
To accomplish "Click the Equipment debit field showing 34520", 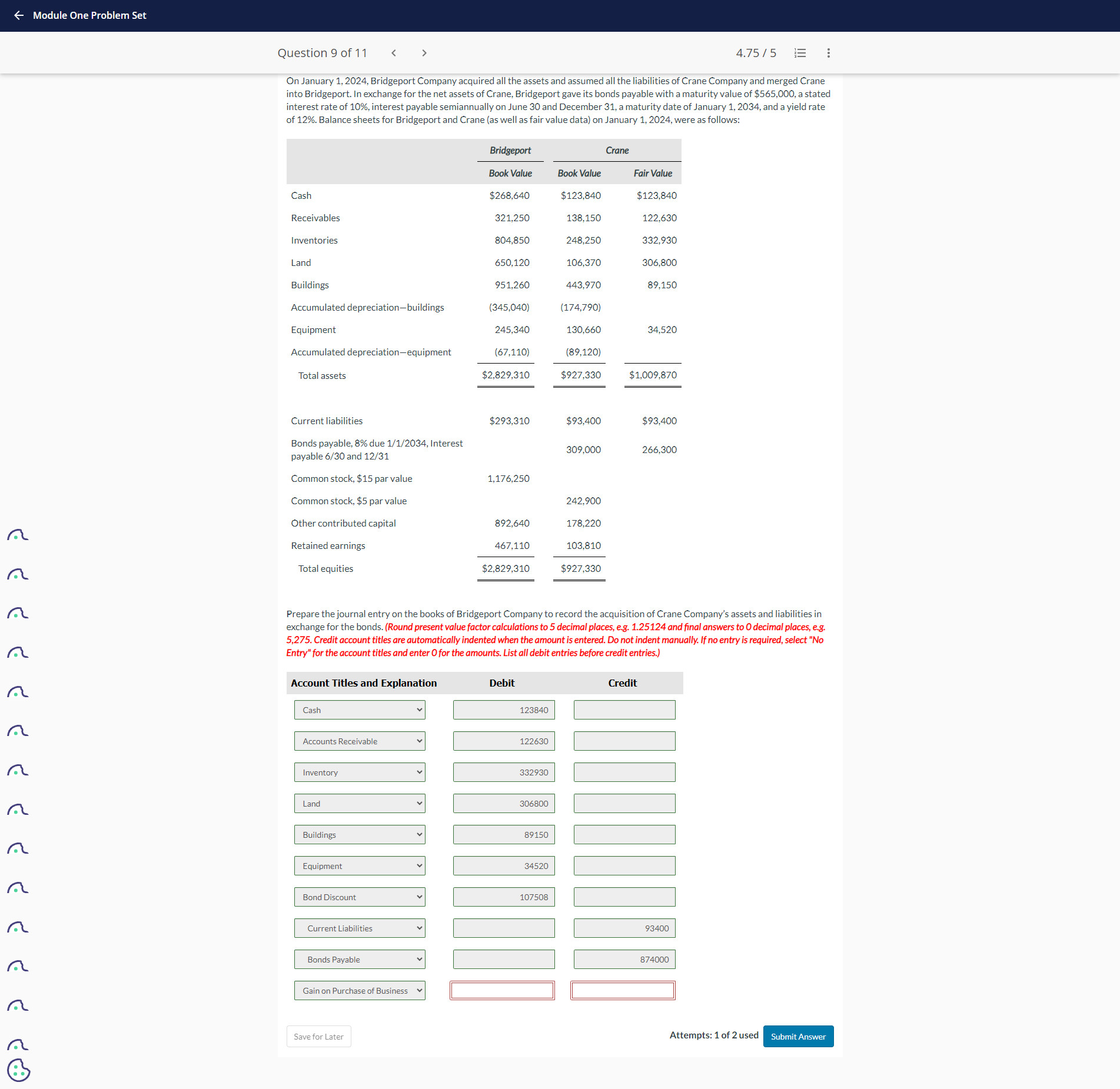I will pyautogui.click(x=504, y=866).
